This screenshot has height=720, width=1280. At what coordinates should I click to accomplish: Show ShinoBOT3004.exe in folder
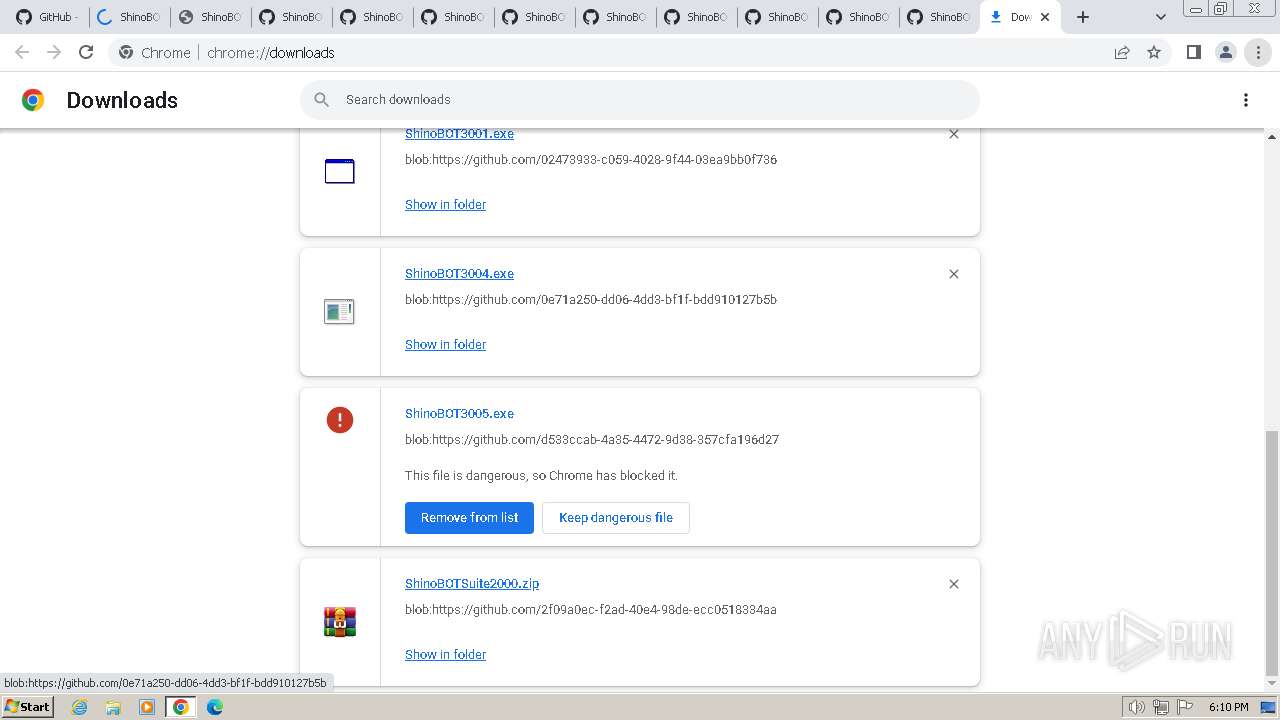(445, 344)
